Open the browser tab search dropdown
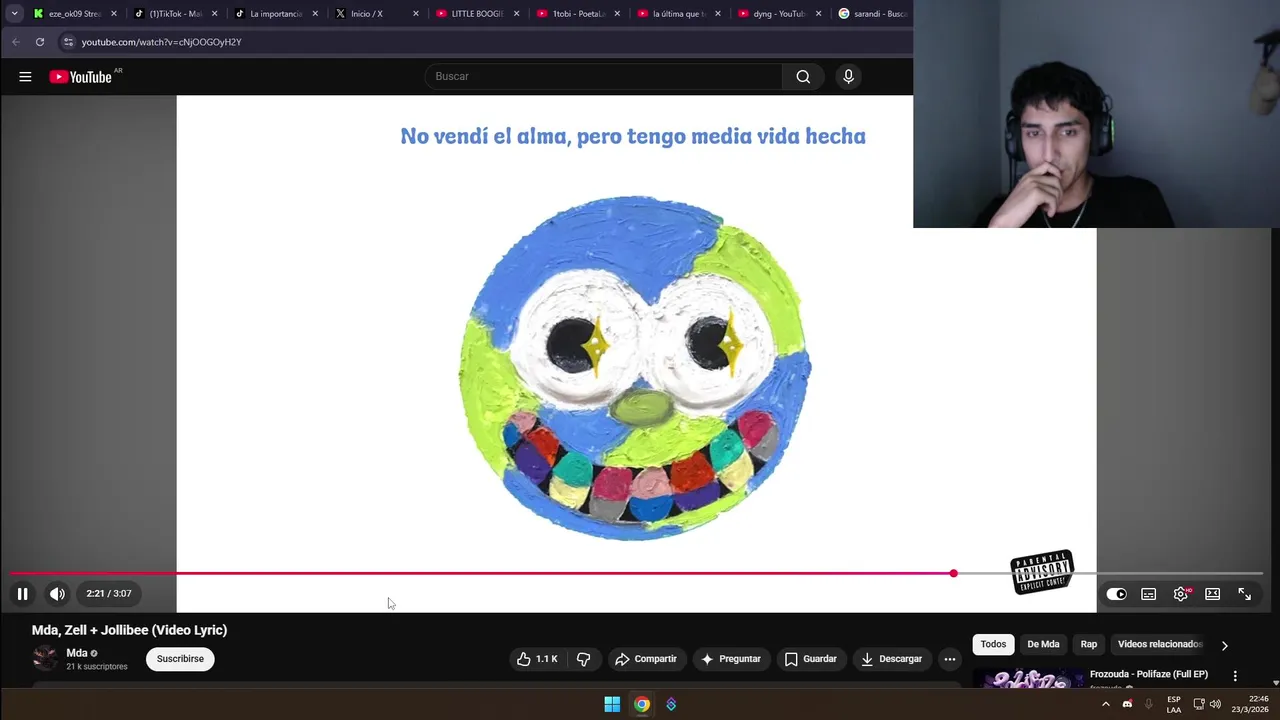Screen dimensions: 1280x720 (x=14, y=14)
